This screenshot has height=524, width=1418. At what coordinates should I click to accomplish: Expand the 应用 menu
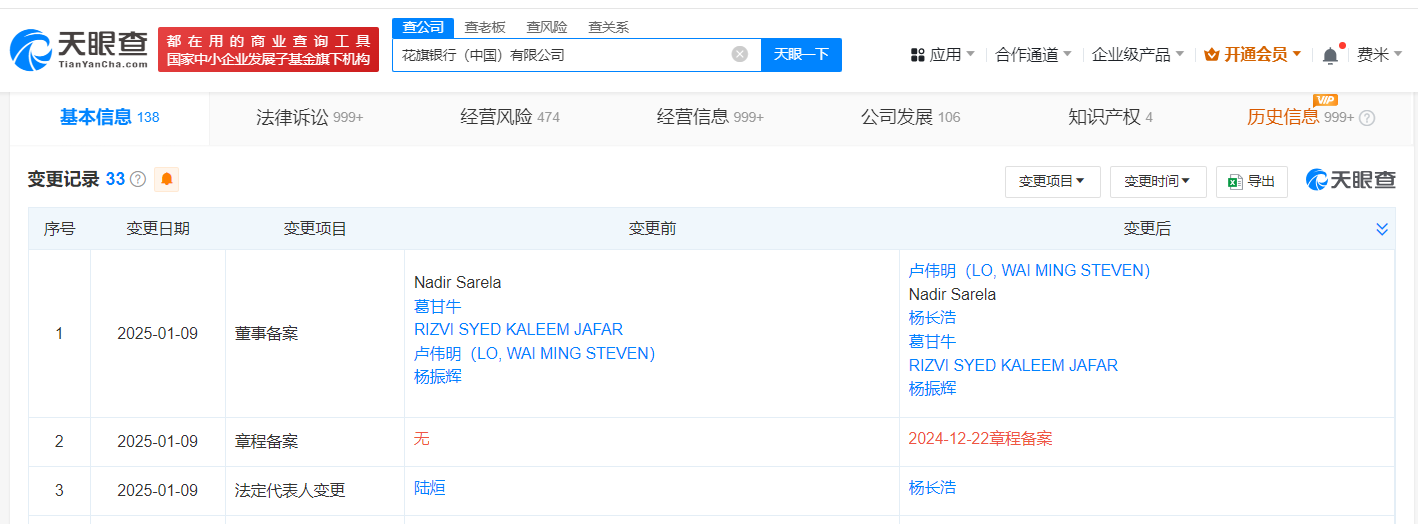(x=942, y=55)
